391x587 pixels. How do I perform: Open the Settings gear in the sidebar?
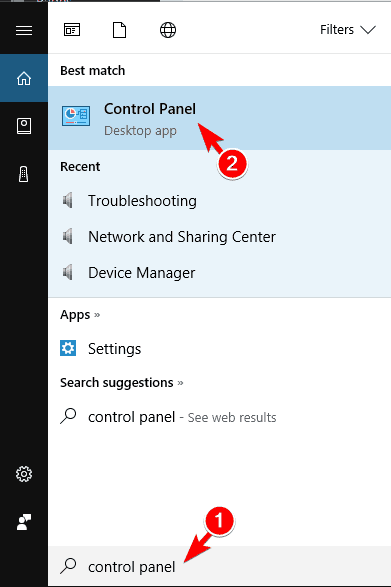click(x=24, y=474)
